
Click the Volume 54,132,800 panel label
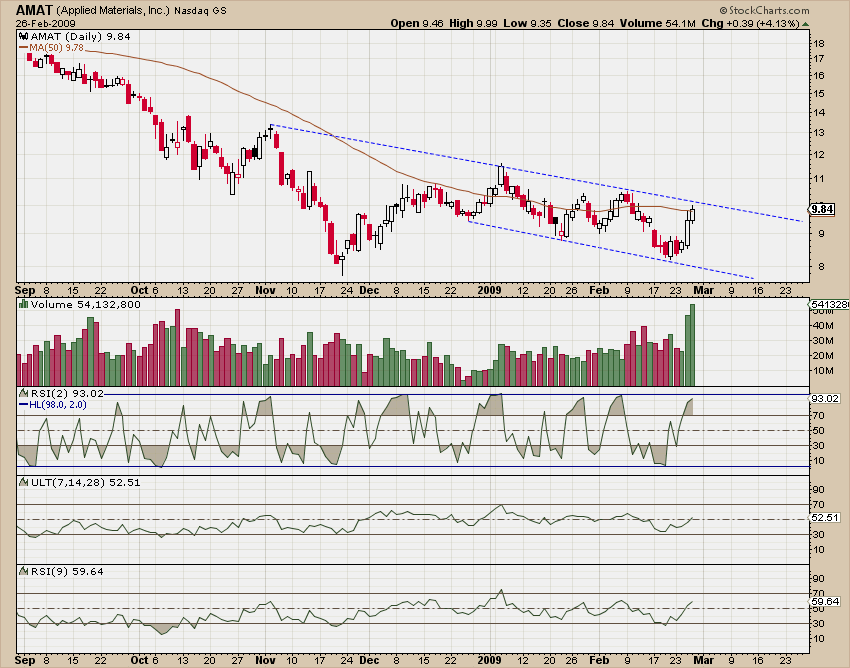[86, 304]
